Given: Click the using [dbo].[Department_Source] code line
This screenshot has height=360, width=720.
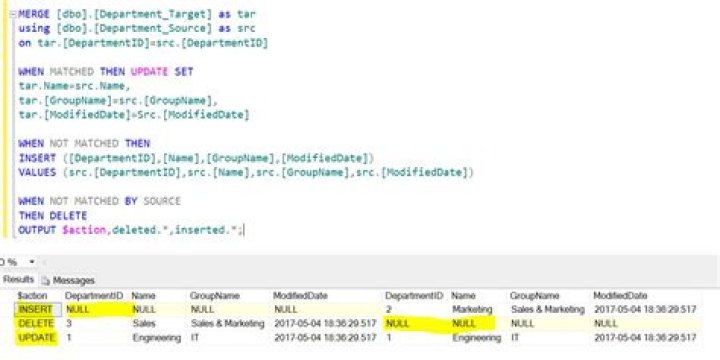Looking at the screenshot, I should point(137,28).
